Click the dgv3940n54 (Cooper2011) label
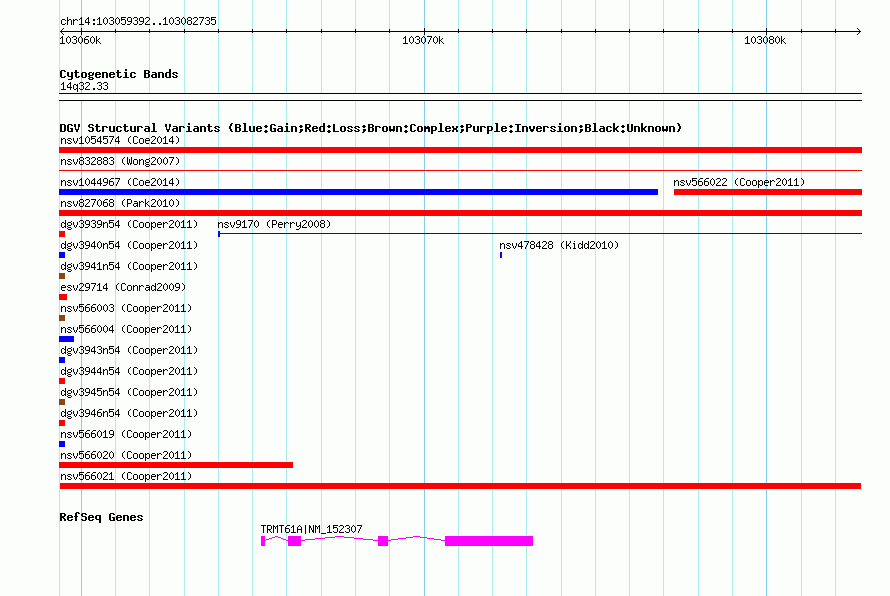This screenshot has width=890, height=596. tap(129, 245)
